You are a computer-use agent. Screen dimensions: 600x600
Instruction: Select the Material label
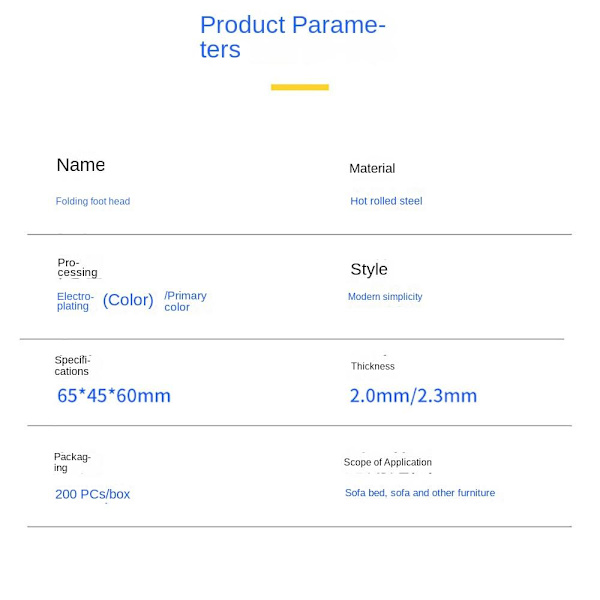(x=372, y=168)
